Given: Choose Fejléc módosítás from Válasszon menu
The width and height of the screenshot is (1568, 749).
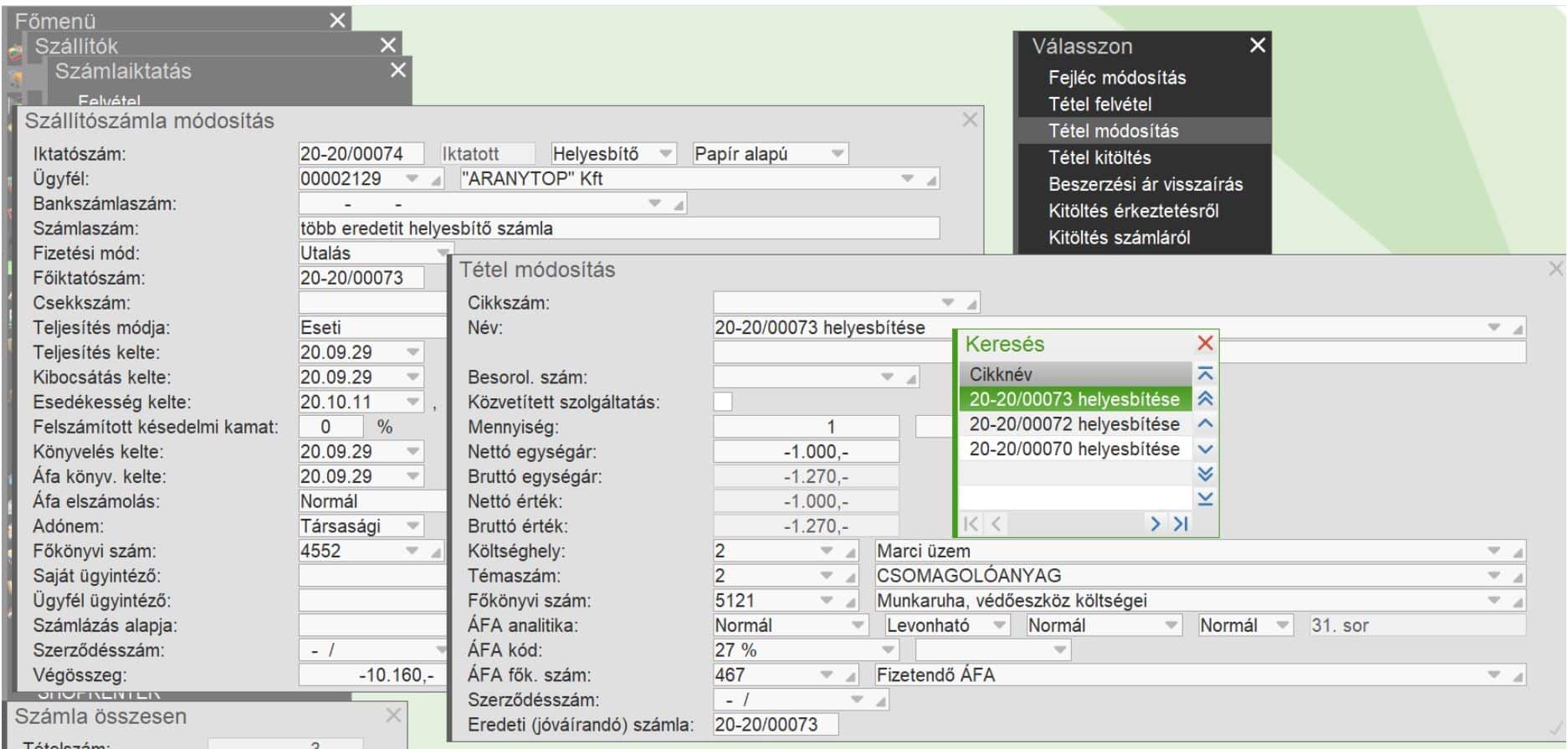Looking at the screenshot, I should coord(1117,78).
